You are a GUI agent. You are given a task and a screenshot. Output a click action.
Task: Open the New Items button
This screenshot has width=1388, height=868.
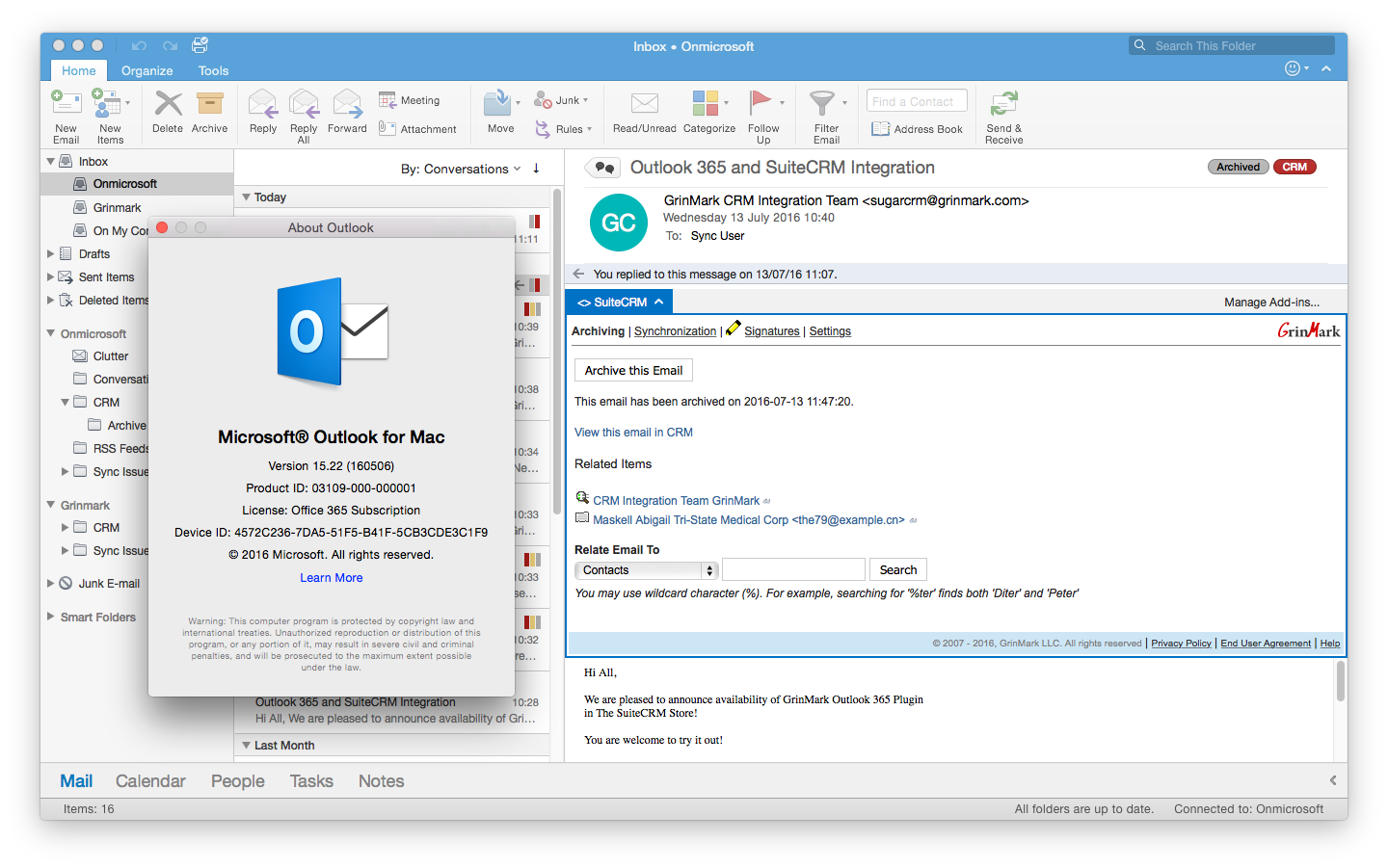[110, 116]
